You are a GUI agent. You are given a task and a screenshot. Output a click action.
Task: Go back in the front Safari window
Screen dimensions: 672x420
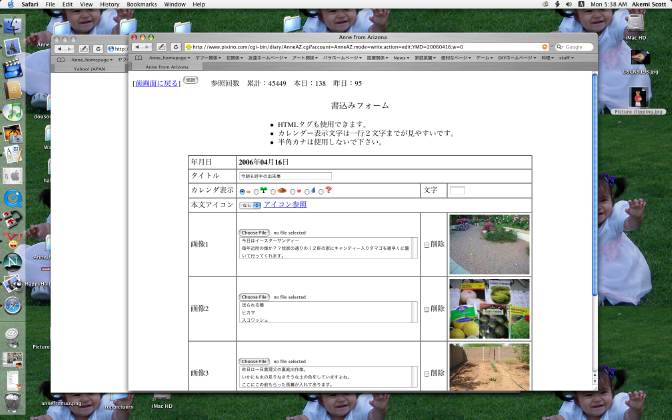137,47
